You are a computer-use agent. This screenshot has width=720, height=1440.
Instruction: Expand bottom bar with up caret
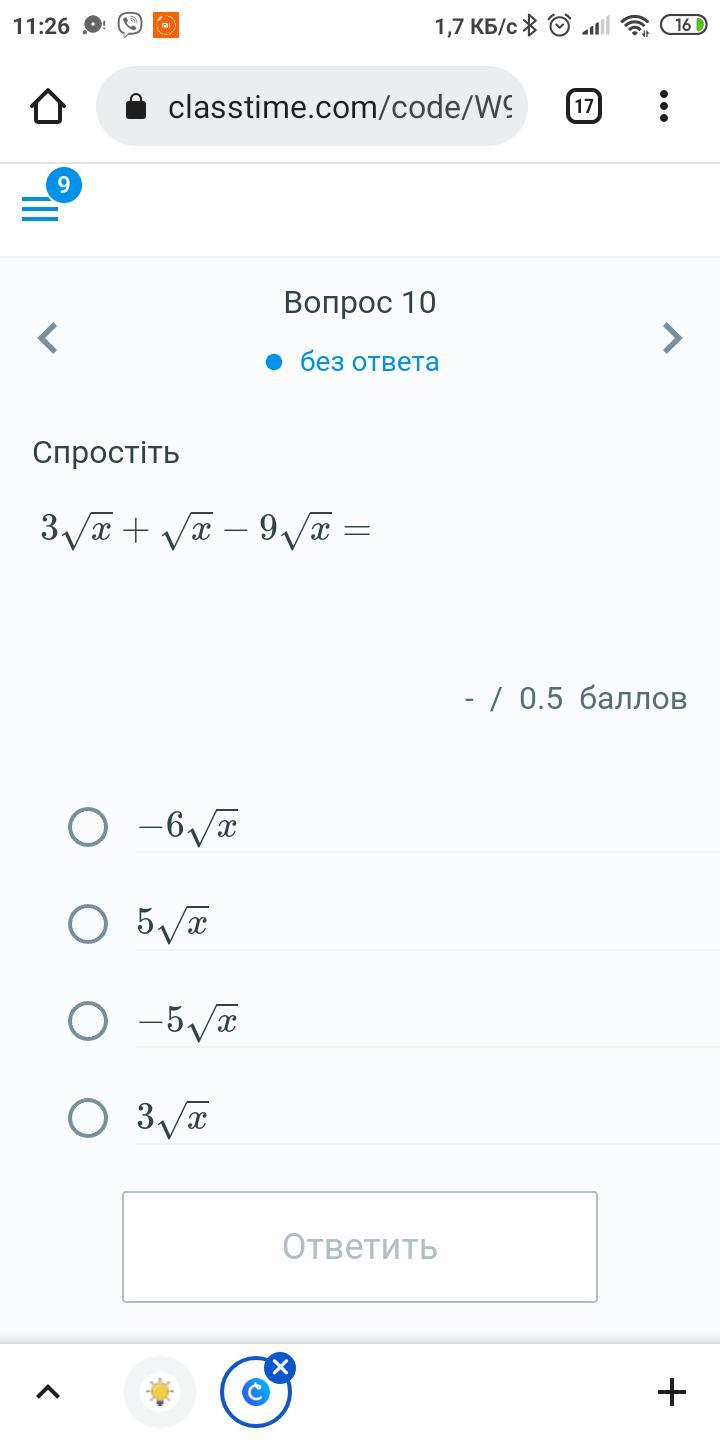click(x=48, y=1391)
